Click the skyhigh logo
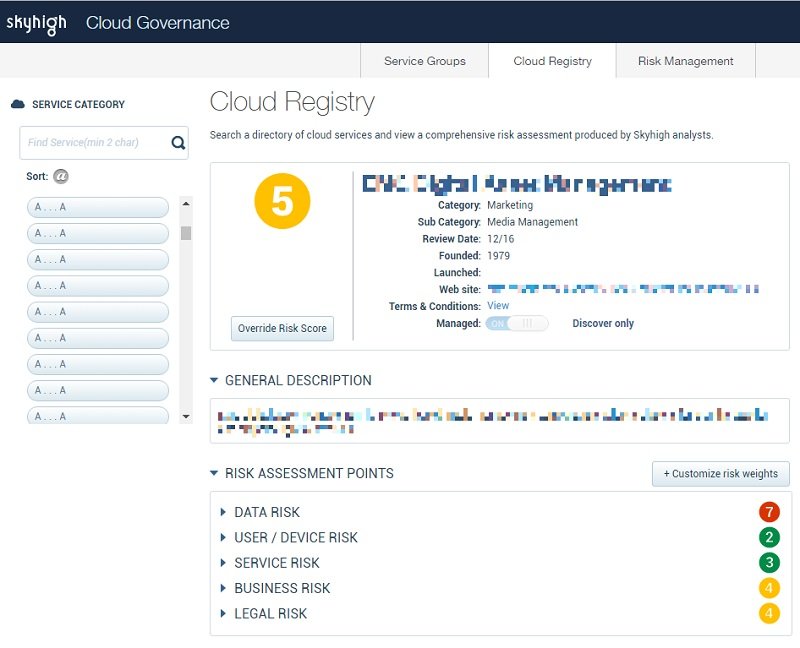 click(36, 23)
